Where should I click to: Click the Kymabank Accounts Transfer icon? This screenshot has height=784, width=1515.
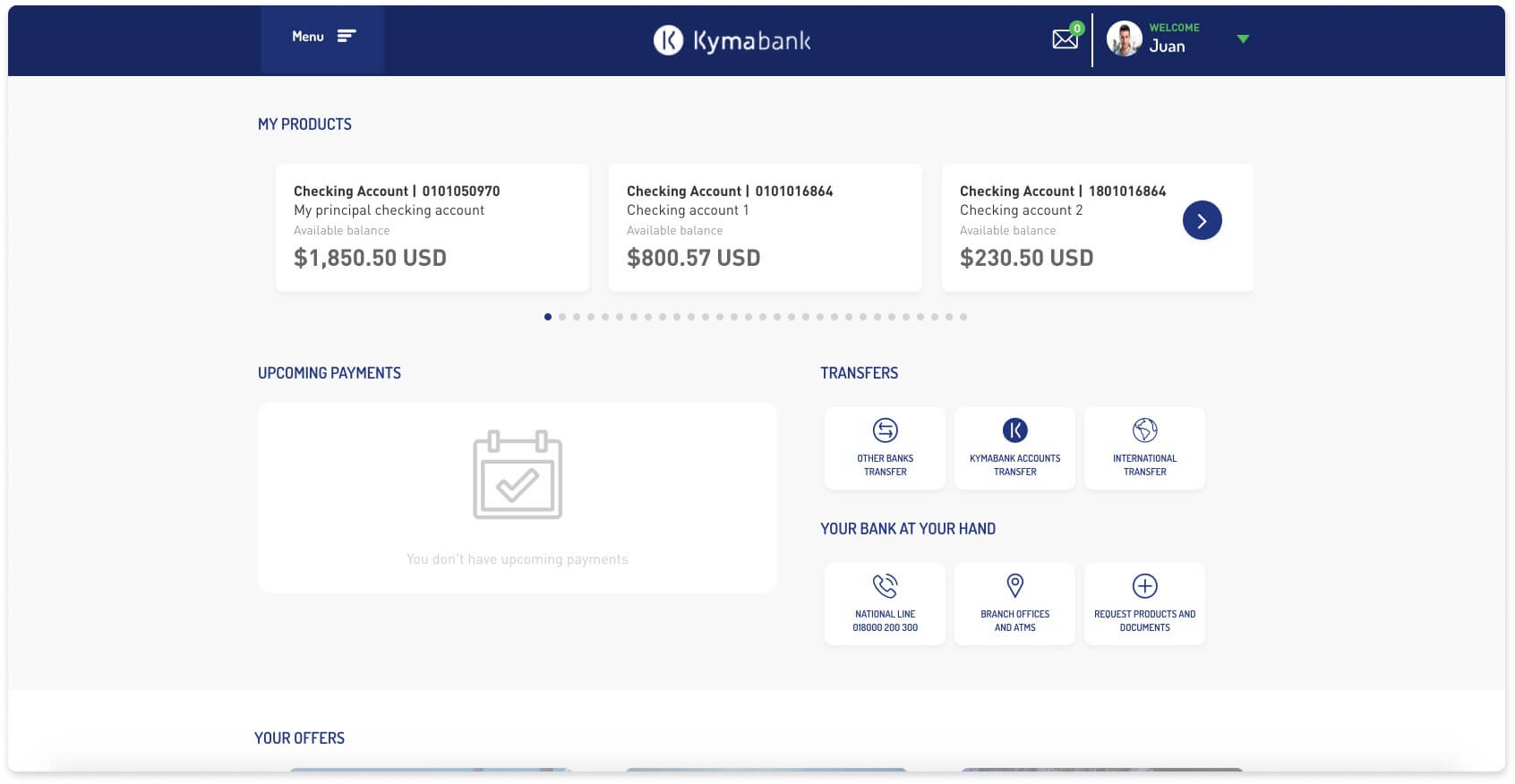tap(1014, 430)
